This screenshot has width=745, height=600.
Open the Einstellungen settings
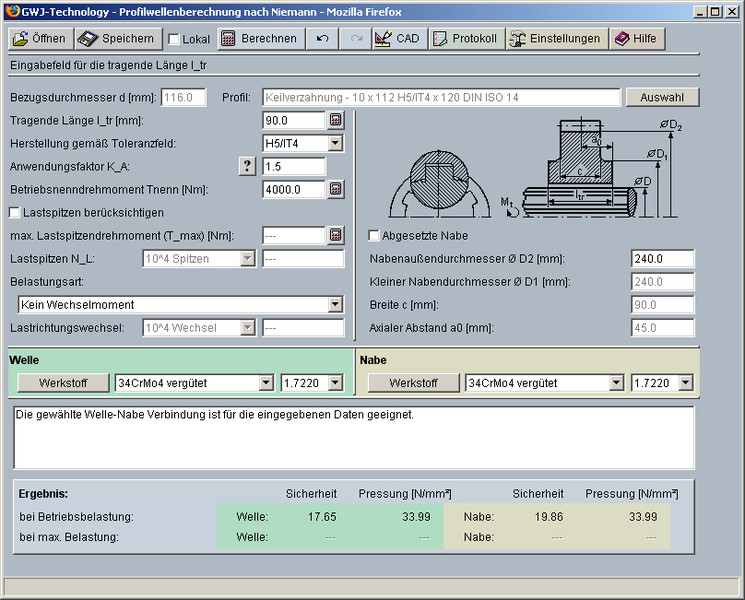coord(555,39)
